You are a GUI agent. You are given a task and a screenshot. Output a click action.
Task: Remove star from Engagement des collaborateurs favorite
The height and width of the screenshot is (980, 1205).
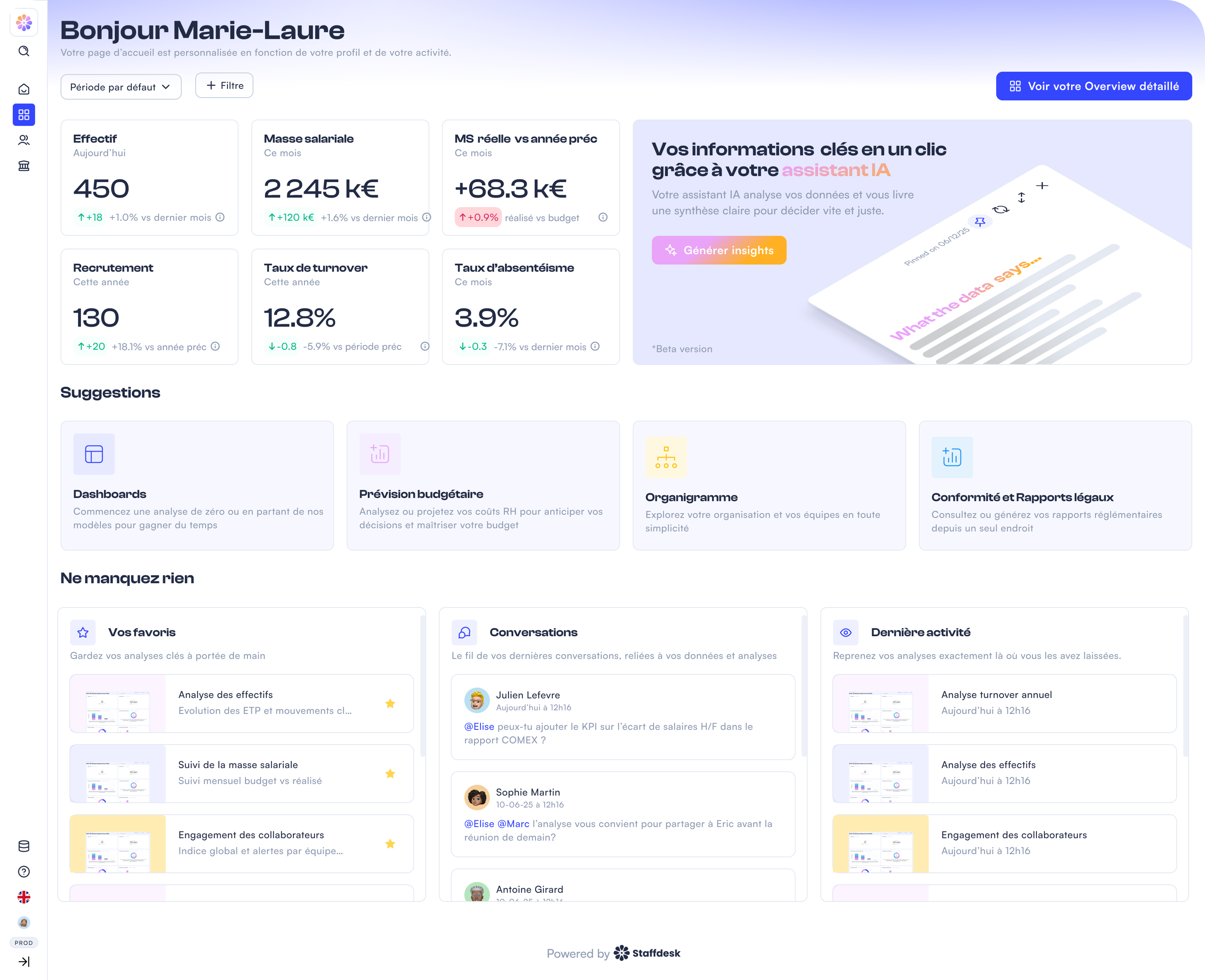click(x=390, y=843)
